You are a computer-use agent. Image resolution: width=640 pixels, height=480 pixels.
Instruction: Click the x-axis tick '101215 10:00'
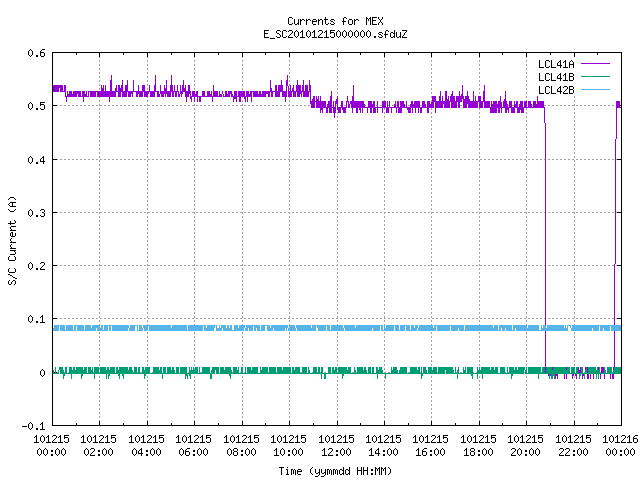[x=288, y=446]
